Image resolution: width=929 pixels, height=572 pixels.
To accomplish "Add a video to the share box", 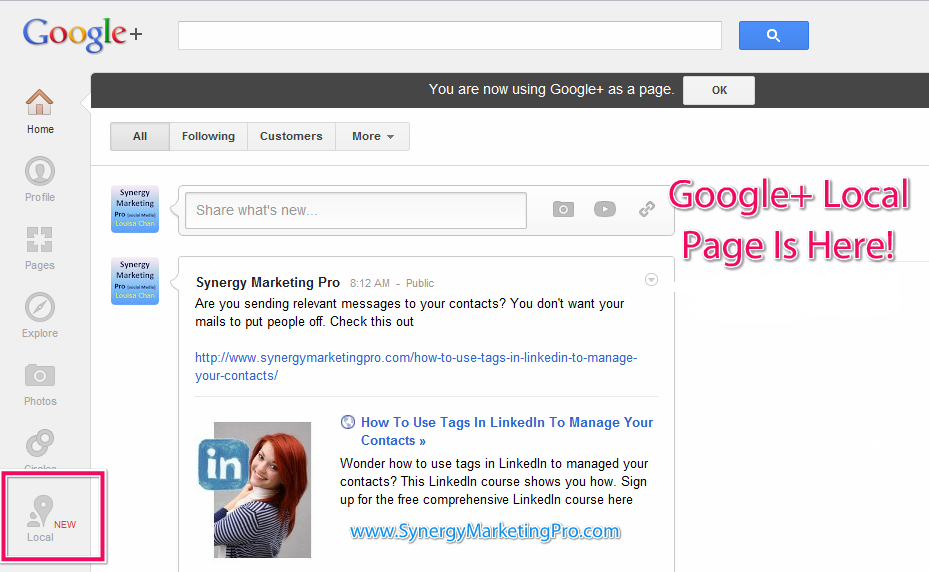I will pyautogui.click(x=605, y=209).
